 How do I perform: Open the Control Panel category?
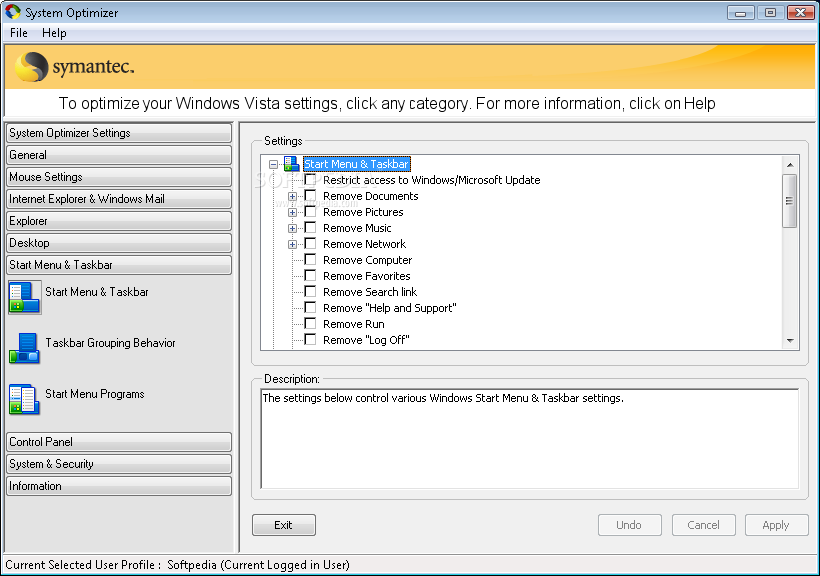coord(119,442)
